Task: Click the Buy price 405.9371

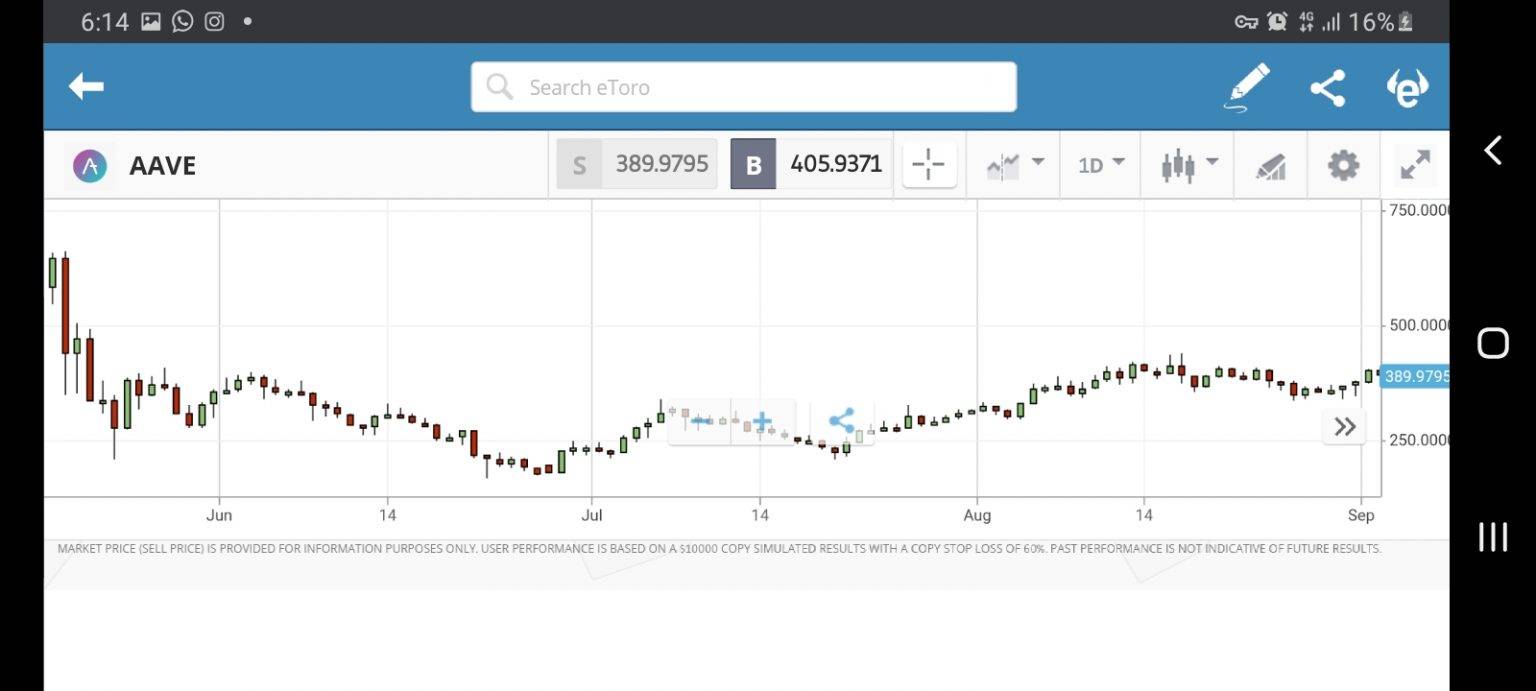Action: click(x=837, y=163)
